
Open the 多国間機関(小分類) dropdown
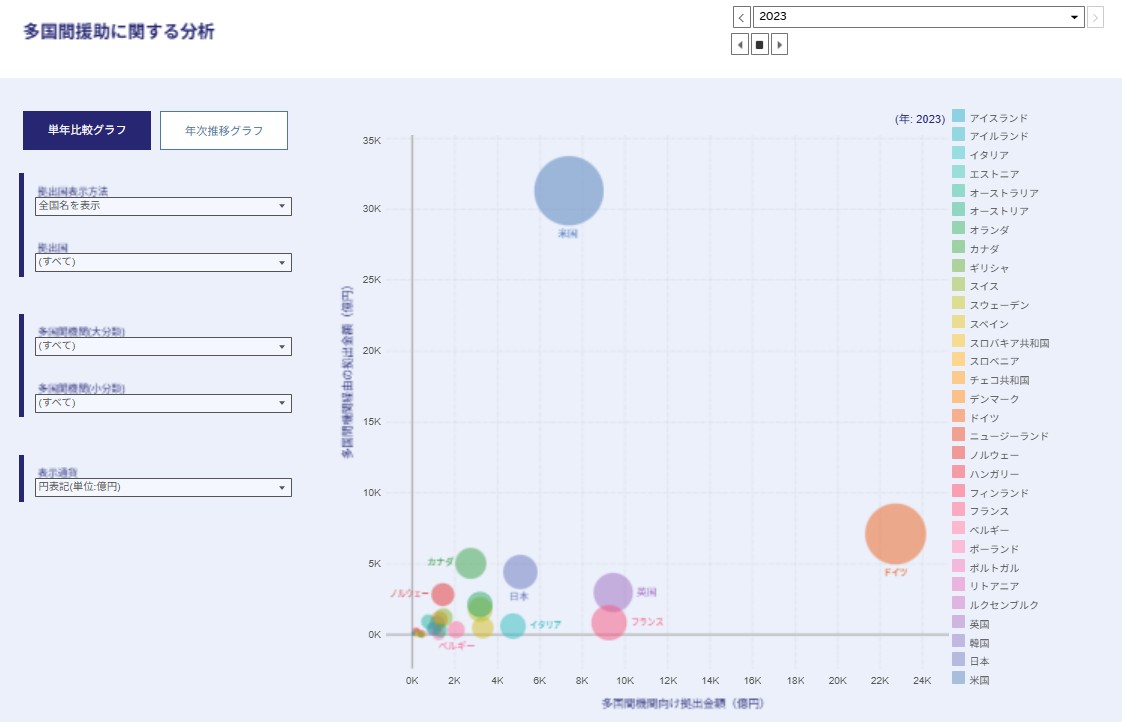[x=163, y=403]
